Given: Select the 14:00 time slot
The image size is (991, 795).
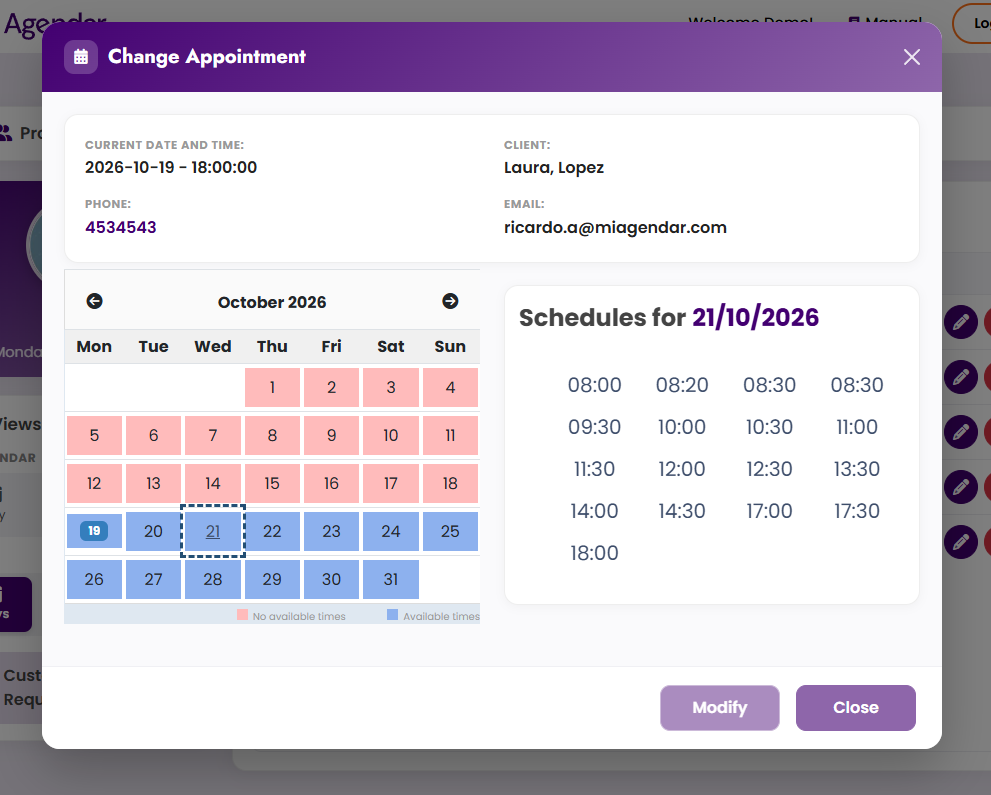Looking at the screenshot, I should pyautogui.click(x=594, y=511).
